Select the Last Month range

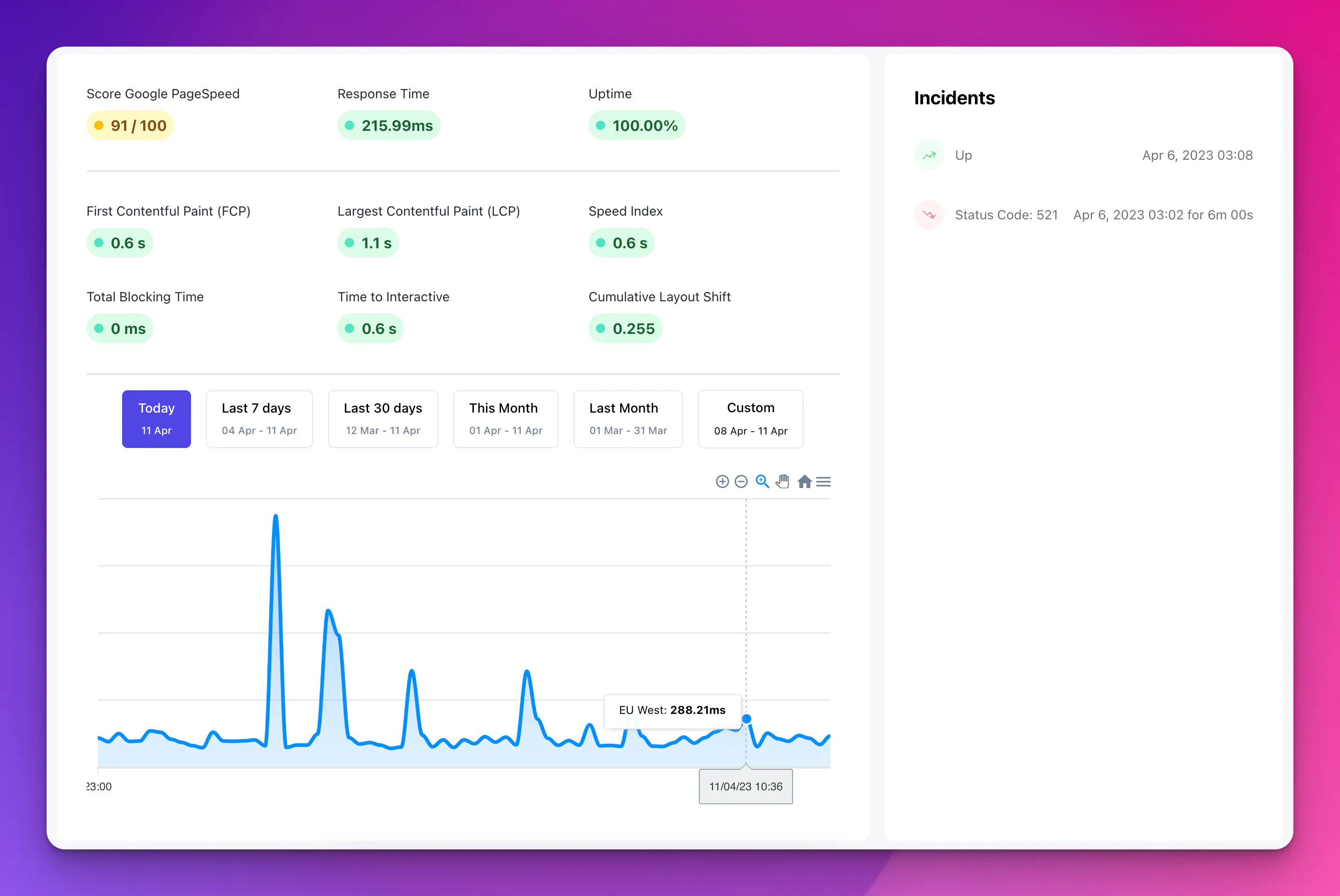tap(628, 419)
